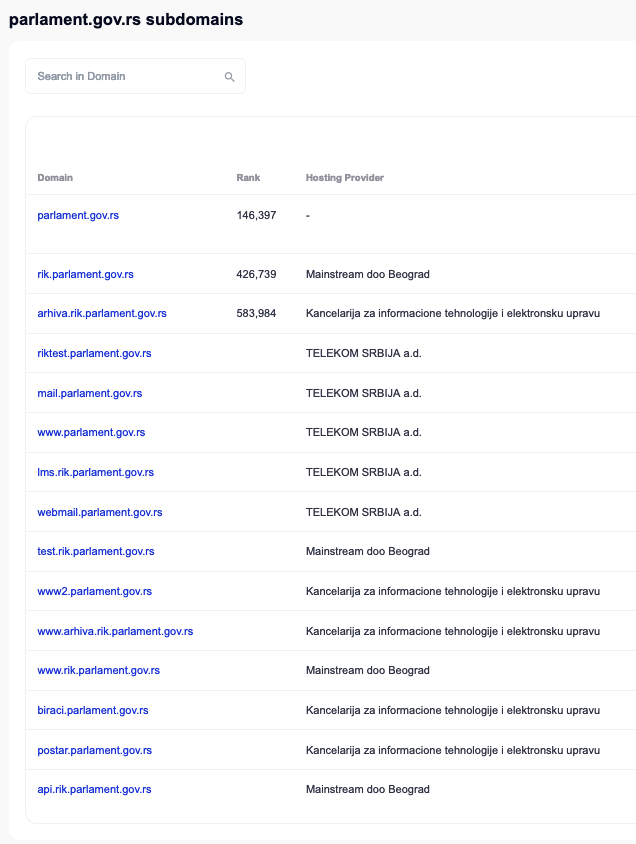
Task: Open rik.parlament.gov.rs link
Action: pos(85,274)
